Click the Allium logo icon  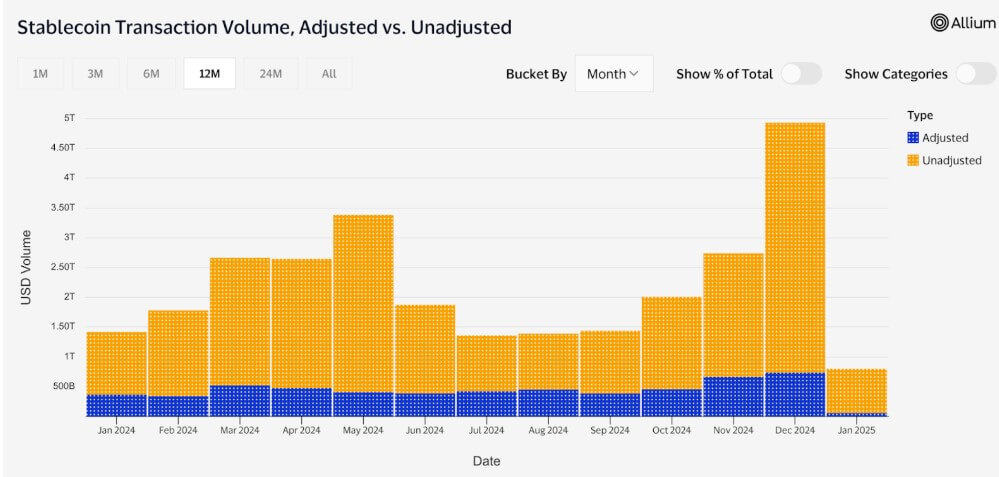point(939,23)
